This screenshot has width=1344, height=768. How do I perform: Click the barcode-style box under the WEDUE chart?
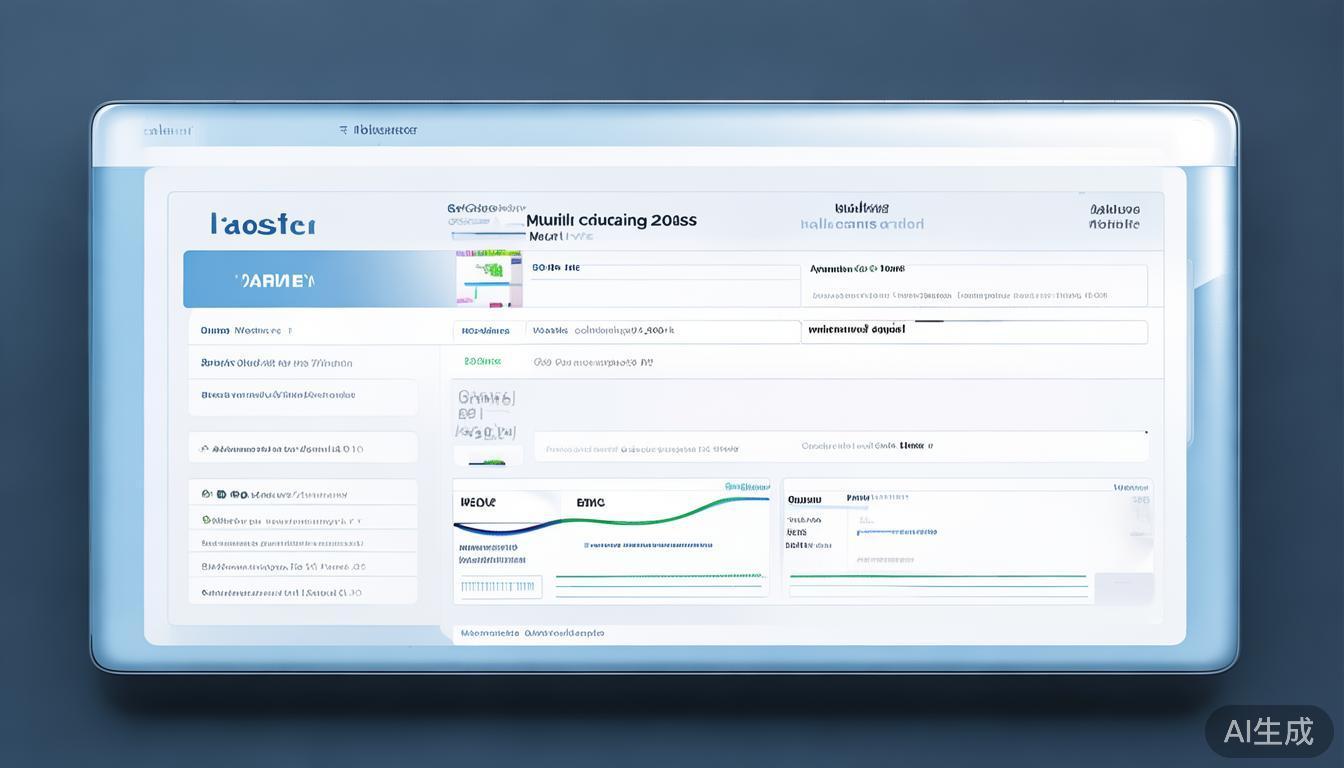pos(498,586)
